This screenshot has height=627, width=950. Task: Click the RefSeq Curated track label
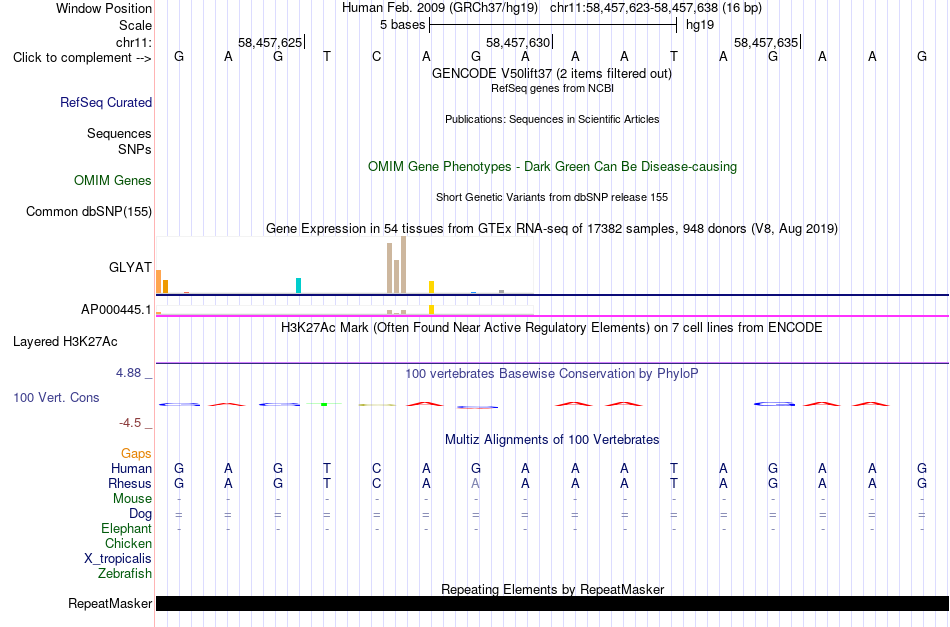tap(106, 102)
